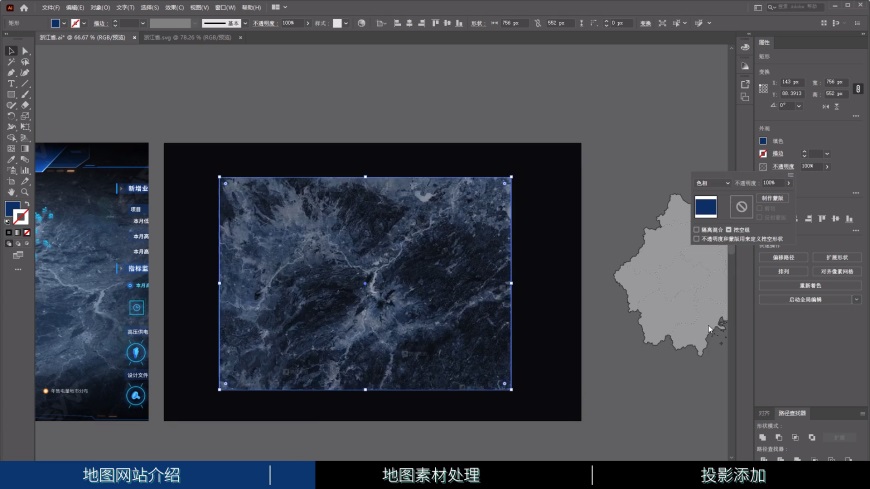Click the Stroke swatch in Appearance section
The image size is (870, 489).
click(763, 154)
